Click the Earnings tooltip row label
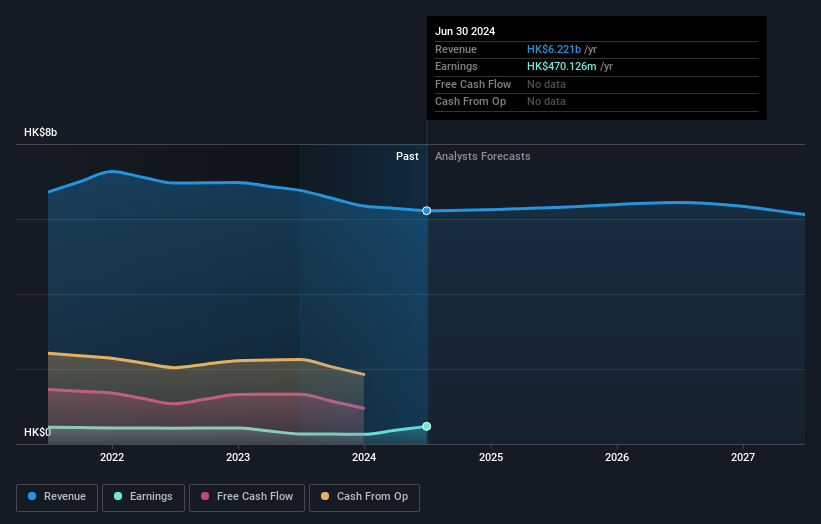Viewport: 821px width, 524px height. click(x=456, y=66)
